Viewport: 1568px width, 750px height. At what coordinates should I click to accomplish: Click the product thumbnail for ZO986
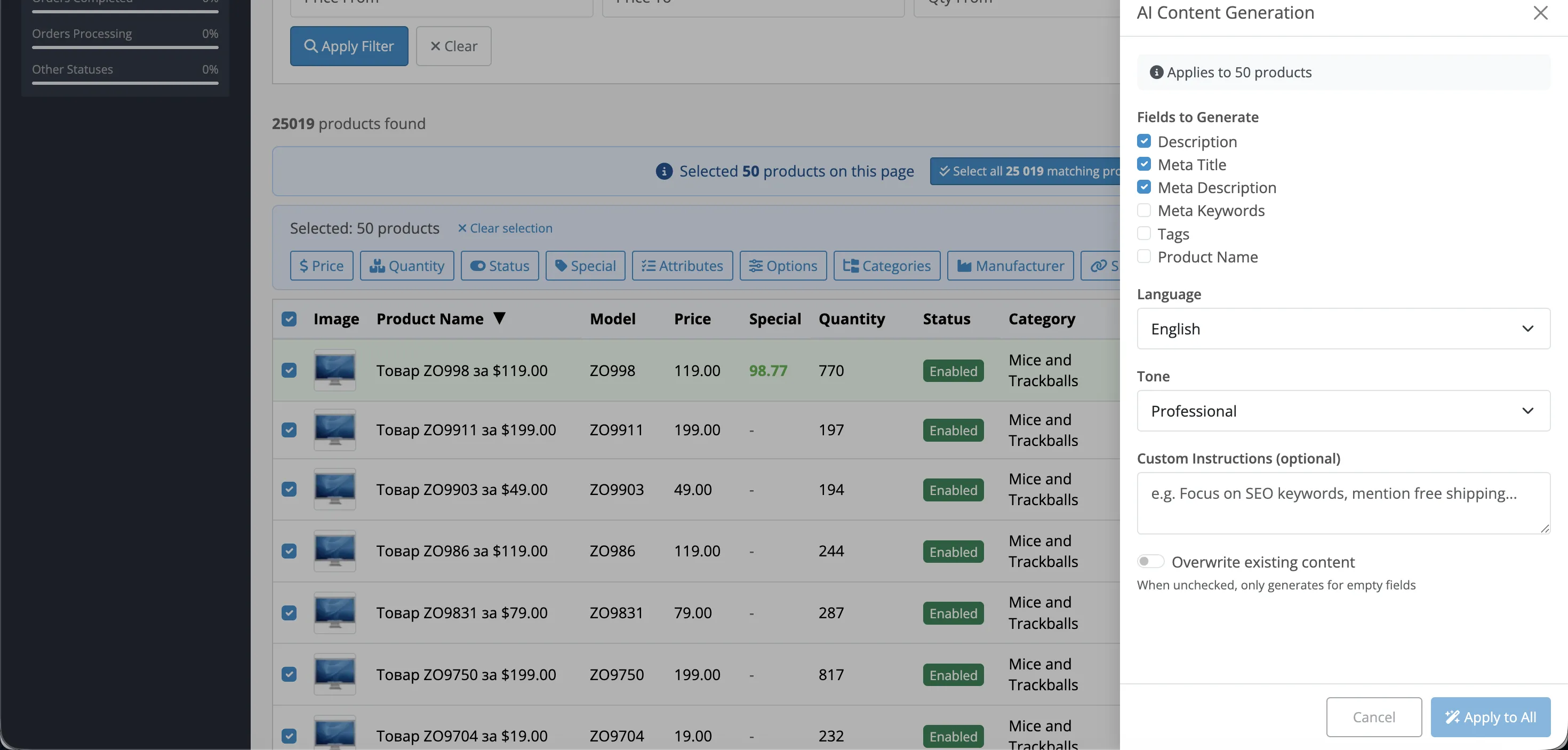click(x=335, y=551)
